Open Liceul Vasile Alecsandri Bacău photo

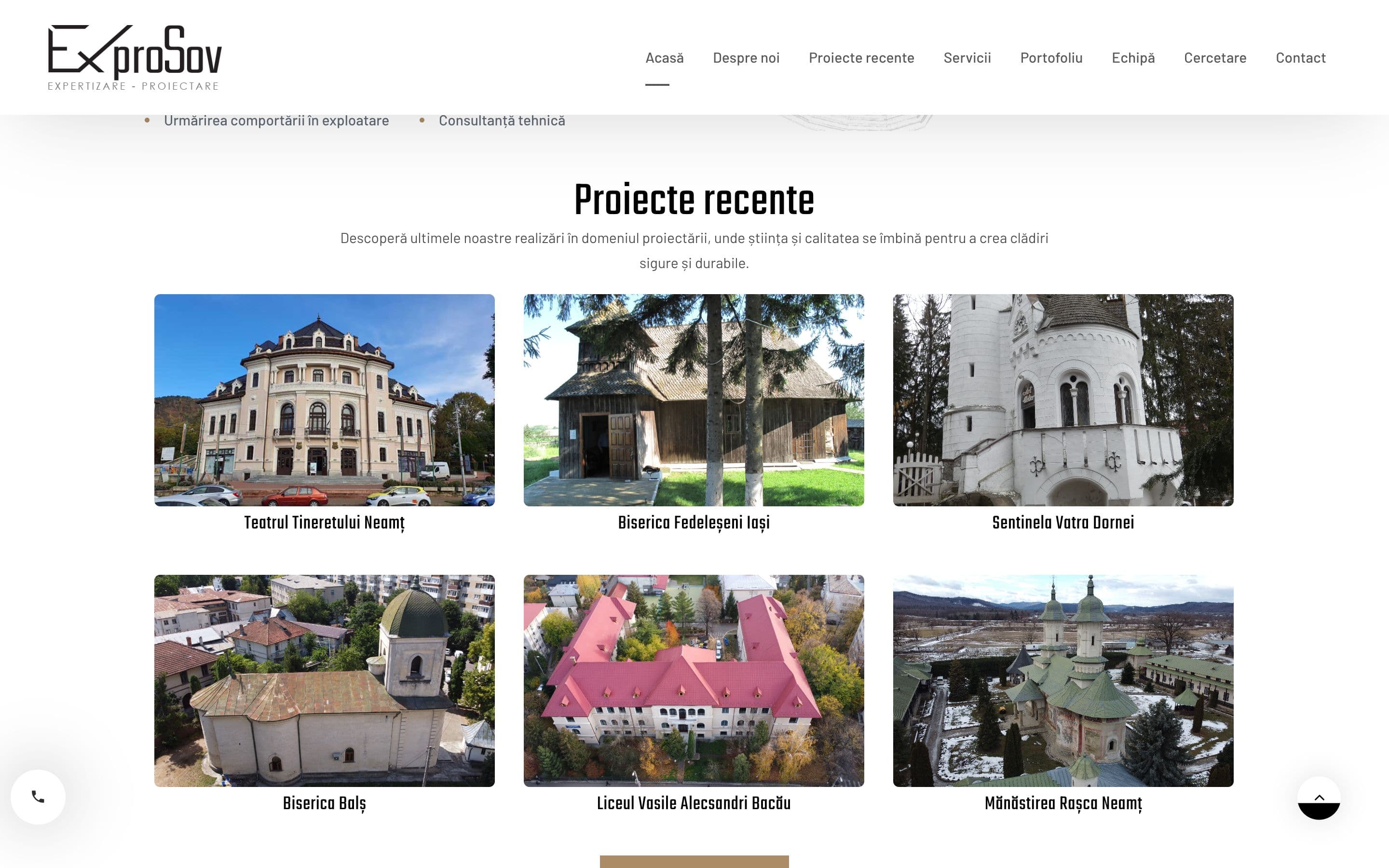click(694, 681)
